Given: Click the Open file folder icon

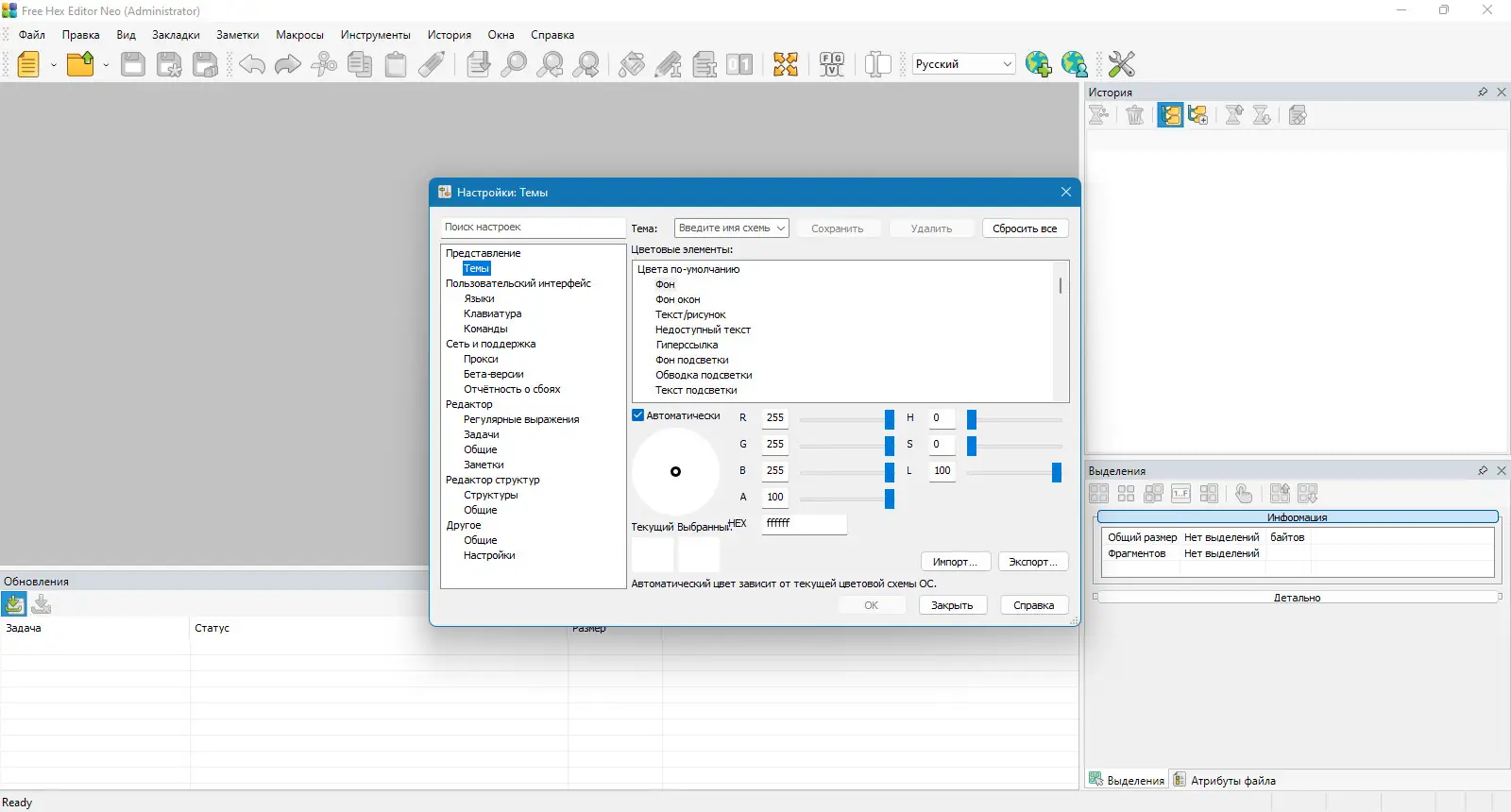Looking at the screenshot, I should click(80, 64).
